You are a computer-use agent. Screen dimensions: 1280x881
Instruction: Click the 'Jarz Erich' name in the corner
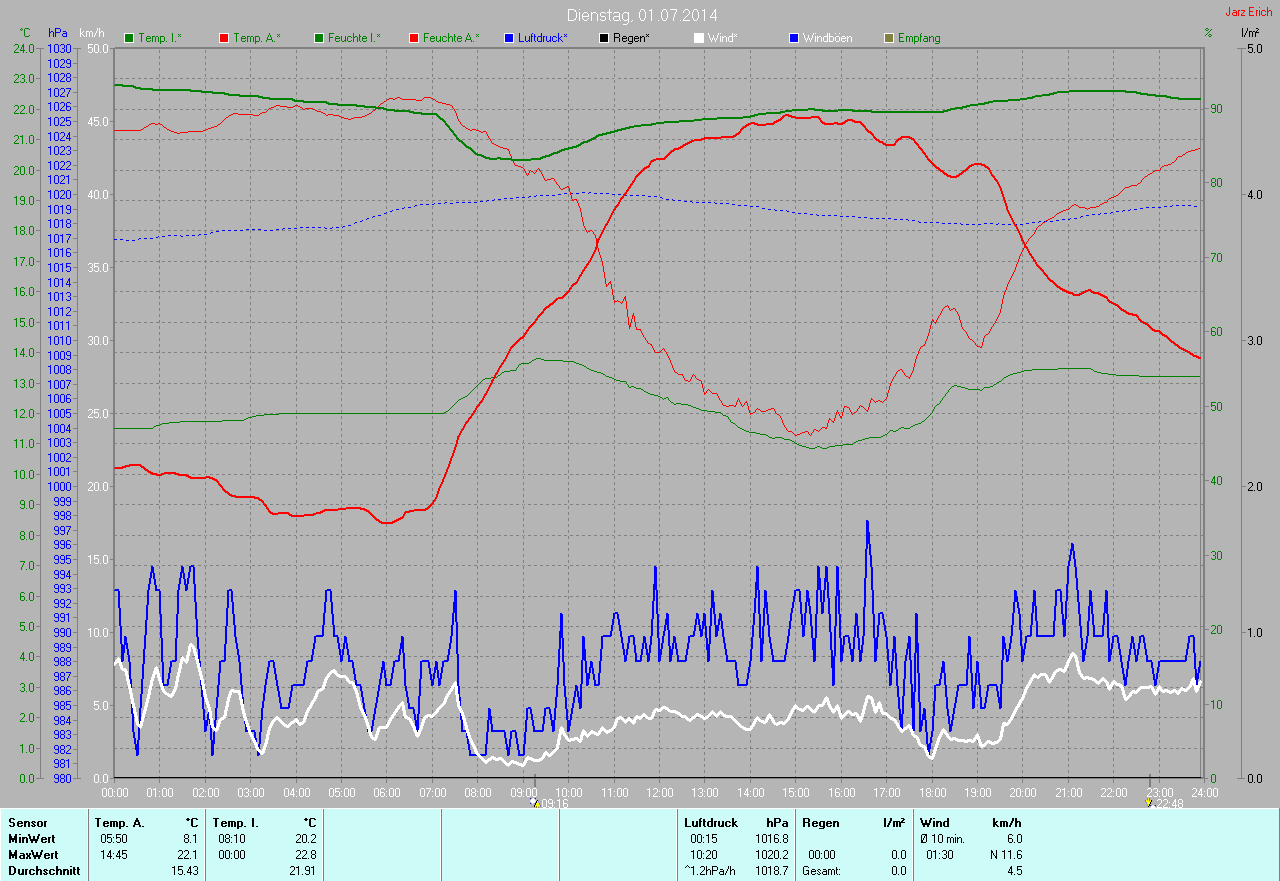point(1251,11)
